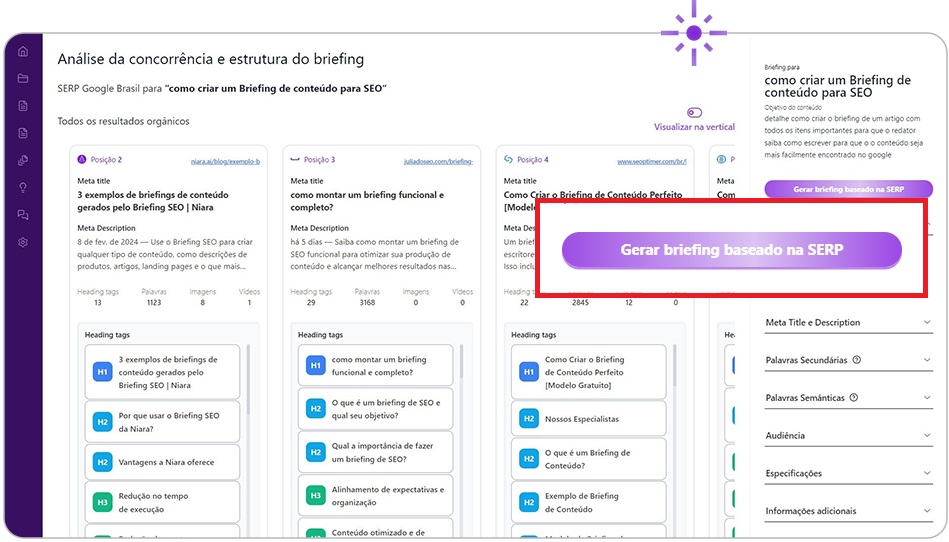Open the niara.ai/blog link in Posição 2
Viewport: 949px width, 542px height.
[x=225, y=160]
